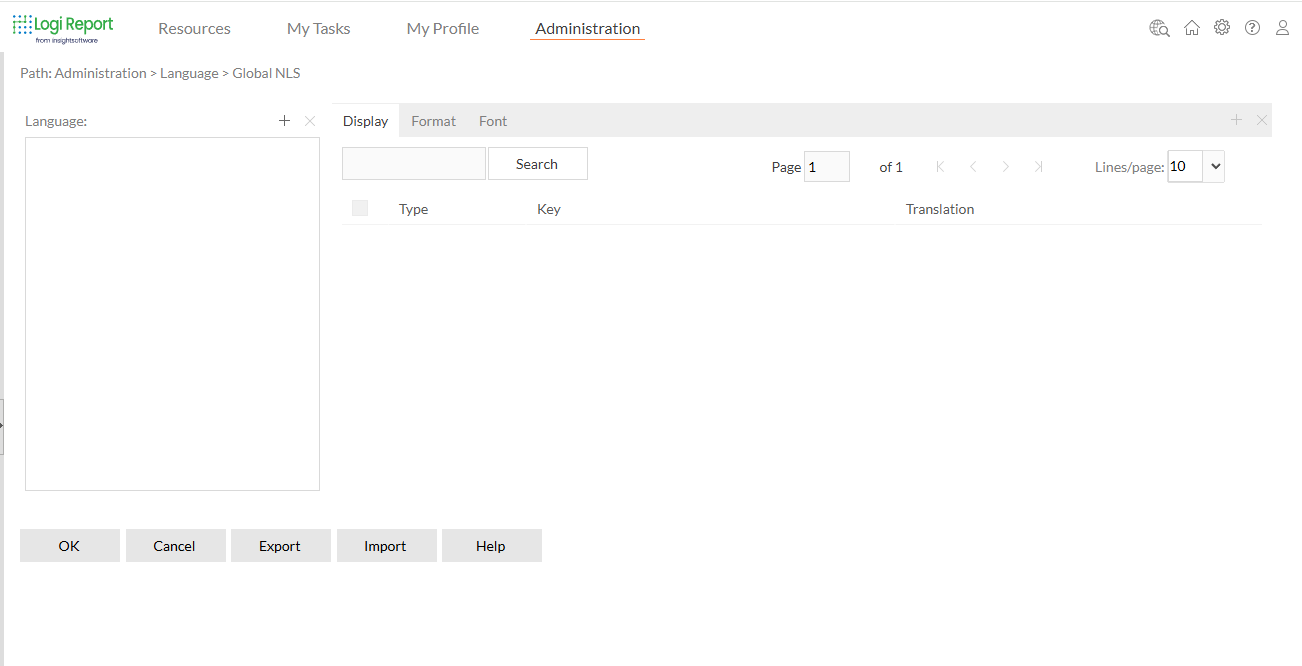Click the Import button
Viewport: 1302px width, 666px height.
[386, 545]
